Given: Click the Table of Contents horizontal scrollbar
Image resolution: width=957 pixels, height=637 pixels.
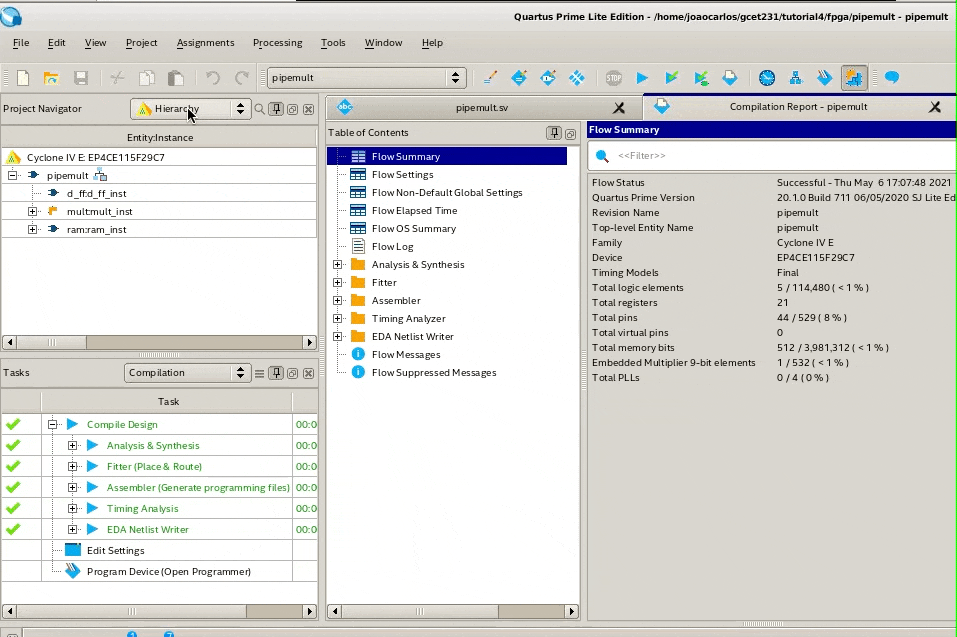Looking at the screenshot, I should [x=453, y=611].
